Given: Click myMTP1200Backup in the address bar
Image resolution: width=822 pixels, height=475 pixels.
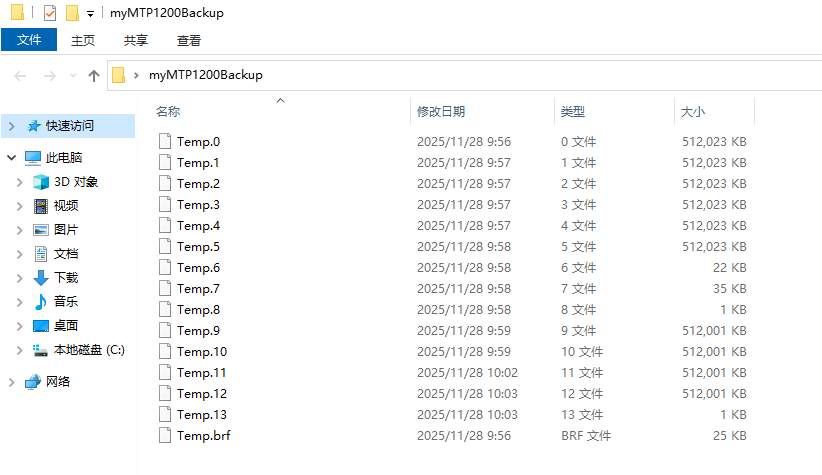Looking at the screenshot, I should [205, 75].
